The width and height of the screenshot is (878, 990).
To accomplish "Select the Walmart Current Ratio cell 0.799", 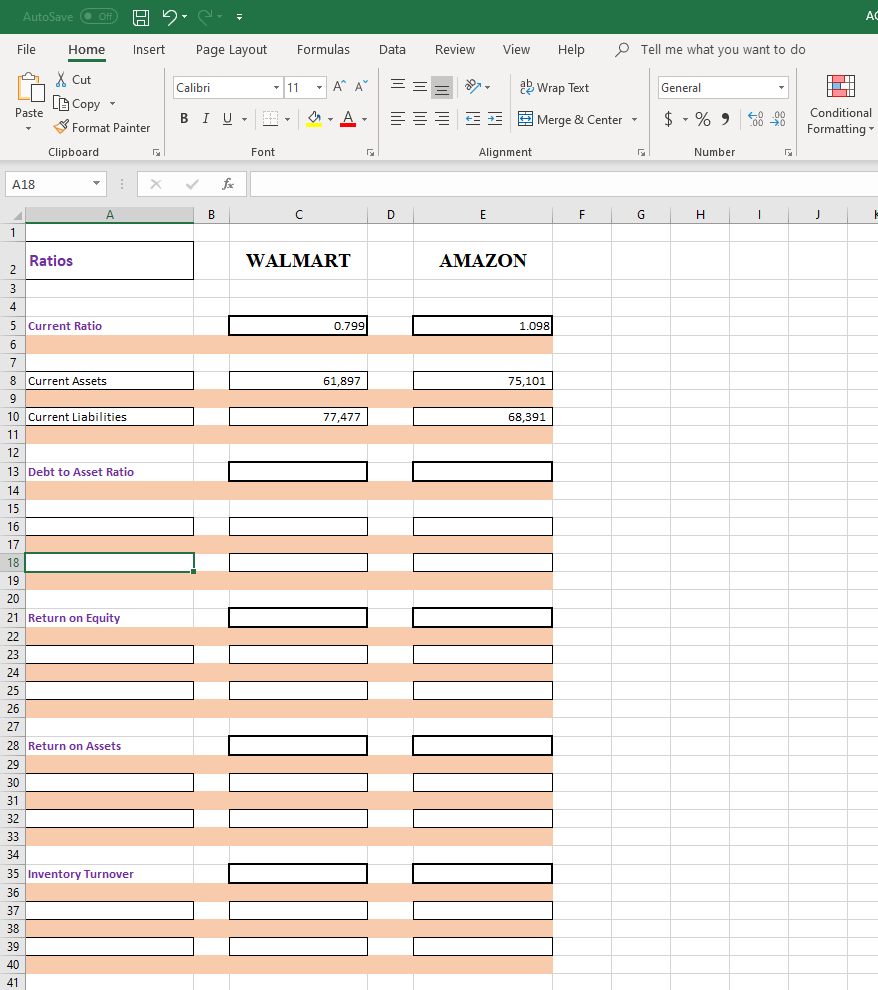I will (x=298, y=326).
